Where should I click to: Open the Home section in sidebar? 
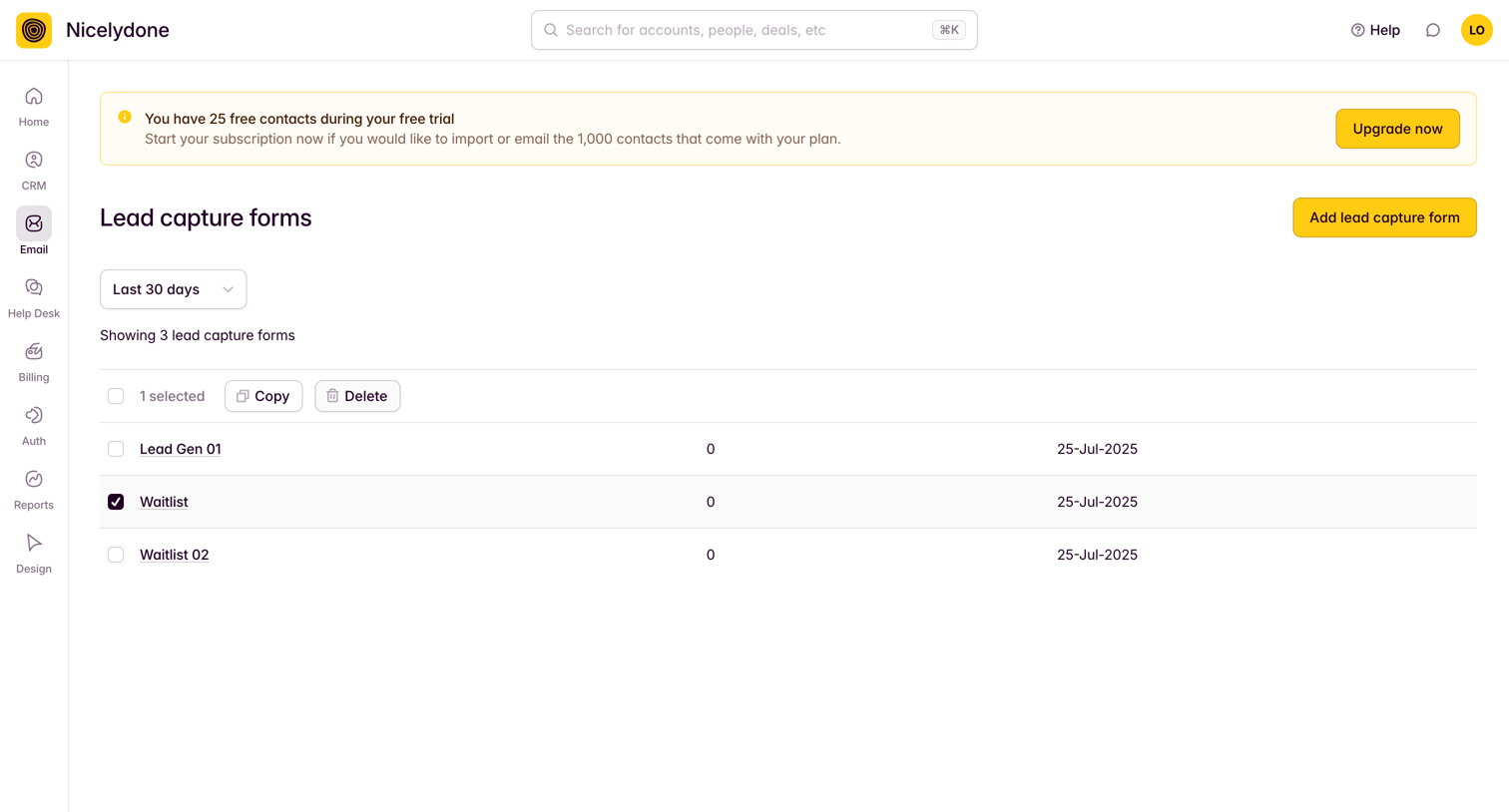34,107
